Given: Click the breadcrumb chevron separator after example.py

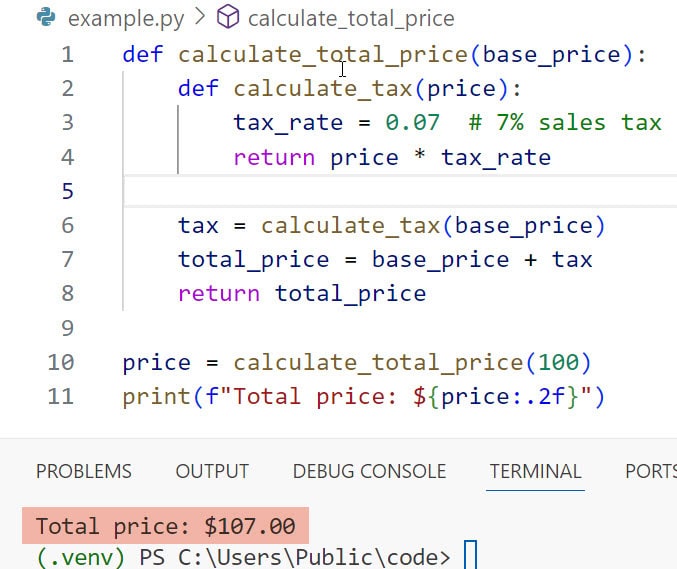Looking at the screenshot, I should point(200,17).
